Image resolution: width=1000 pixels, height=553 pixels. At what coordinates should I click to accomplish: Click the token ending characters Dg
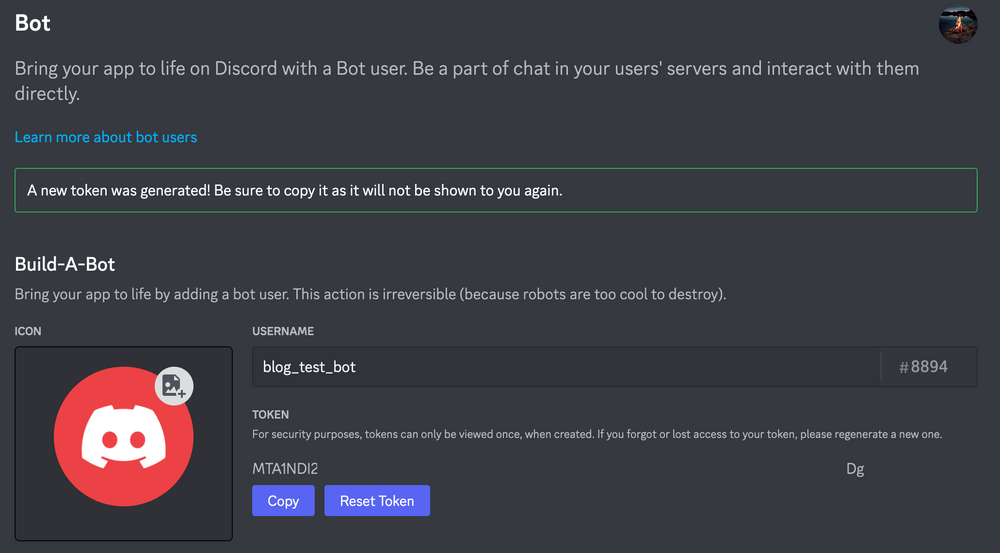pos(855,469)
